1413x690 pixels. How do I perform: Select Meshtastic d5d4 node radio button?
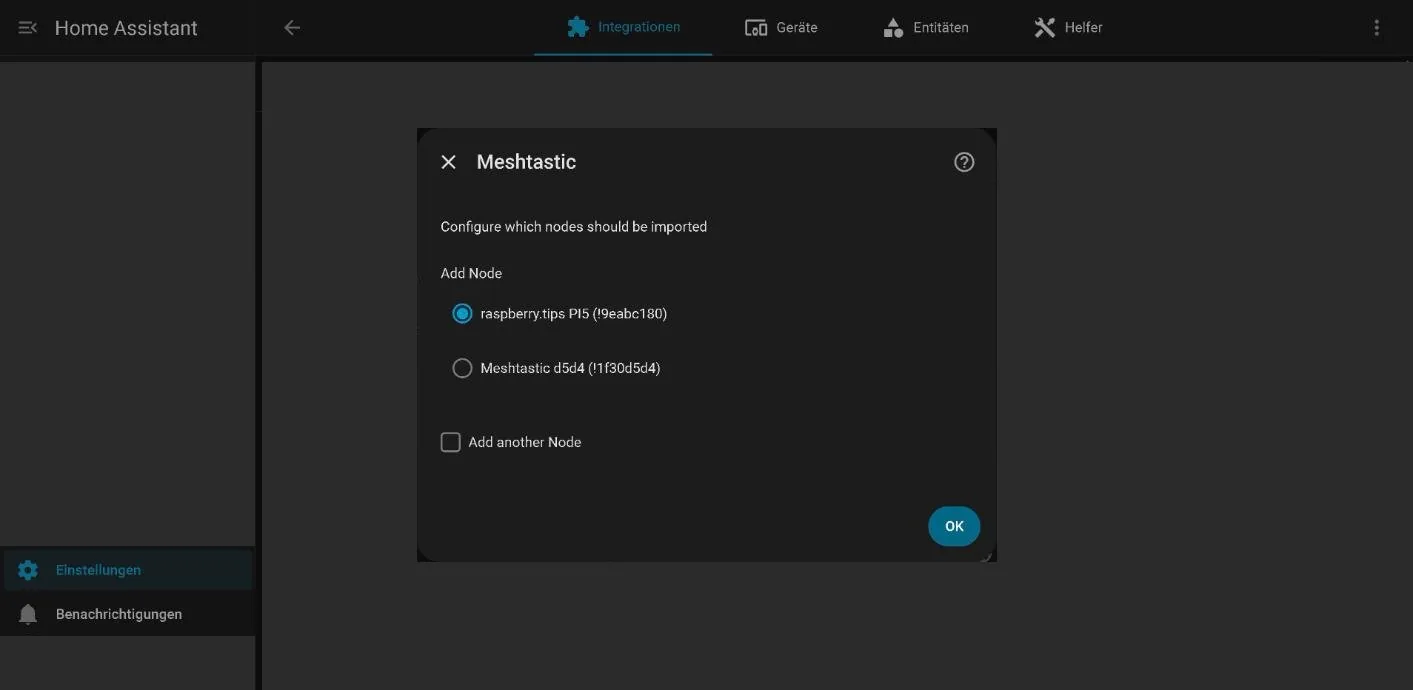click(x=462, y=368)
